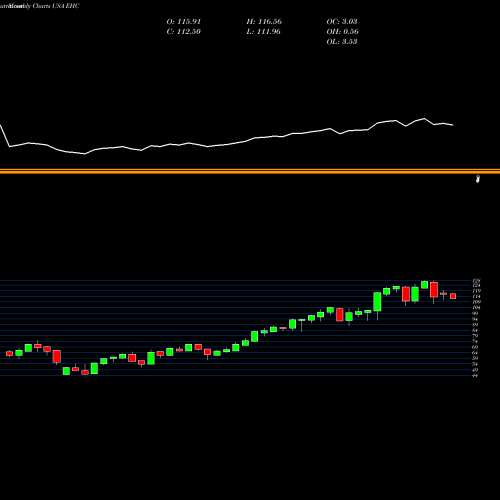500x500 pixels.
Task: Click the OC: 3.03 value
Action: [342, 22]
